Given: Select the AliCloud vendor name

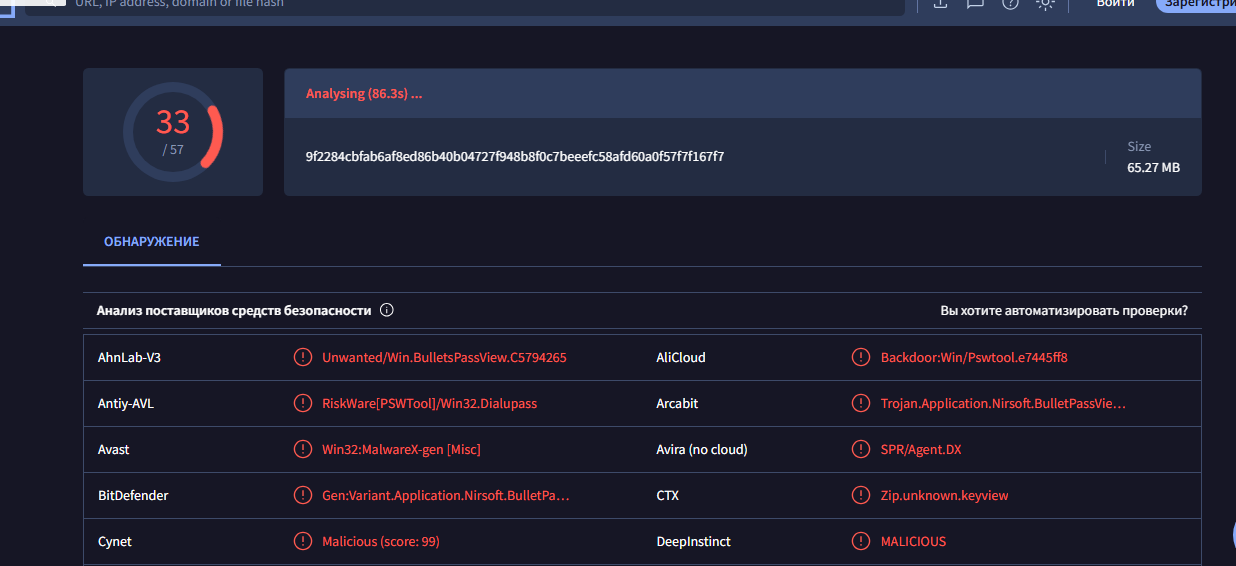Looking at the screenshot, I should [681, 357].
